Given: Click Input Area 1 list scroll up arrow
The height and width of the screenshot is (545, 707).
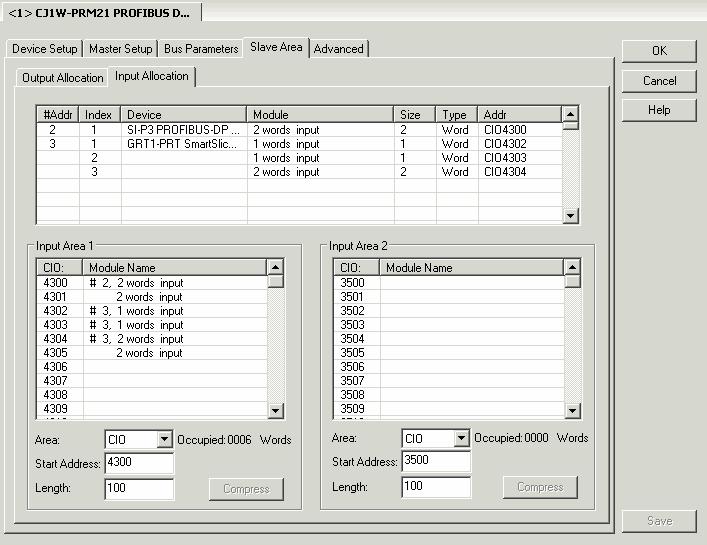Looking at the screenshot, I should click(x=275, y=267).
